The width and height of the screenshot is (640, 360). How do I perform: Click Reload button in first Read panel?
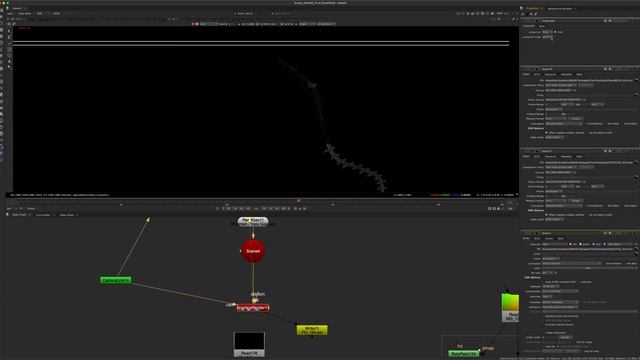coord(576,119)
